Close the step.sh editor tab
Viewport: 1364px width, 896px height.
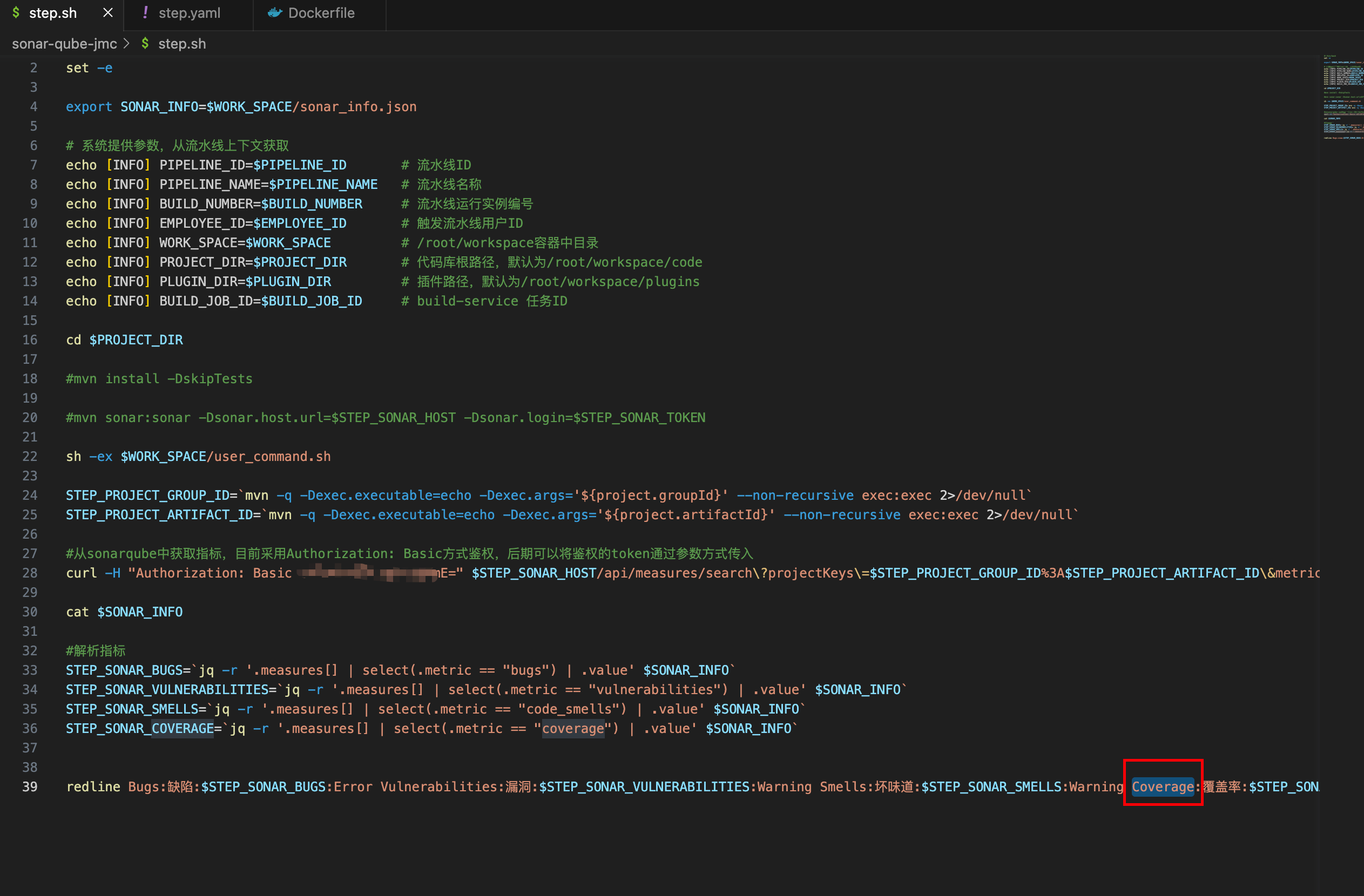pos(108,12)
